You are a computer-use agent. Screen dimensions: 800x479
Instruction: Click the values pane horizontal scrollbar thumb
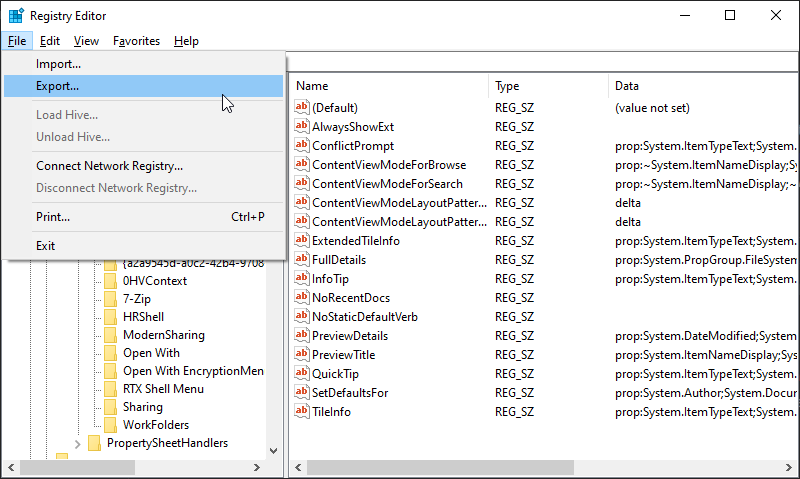pyautogui.click(x=440, y=467)
